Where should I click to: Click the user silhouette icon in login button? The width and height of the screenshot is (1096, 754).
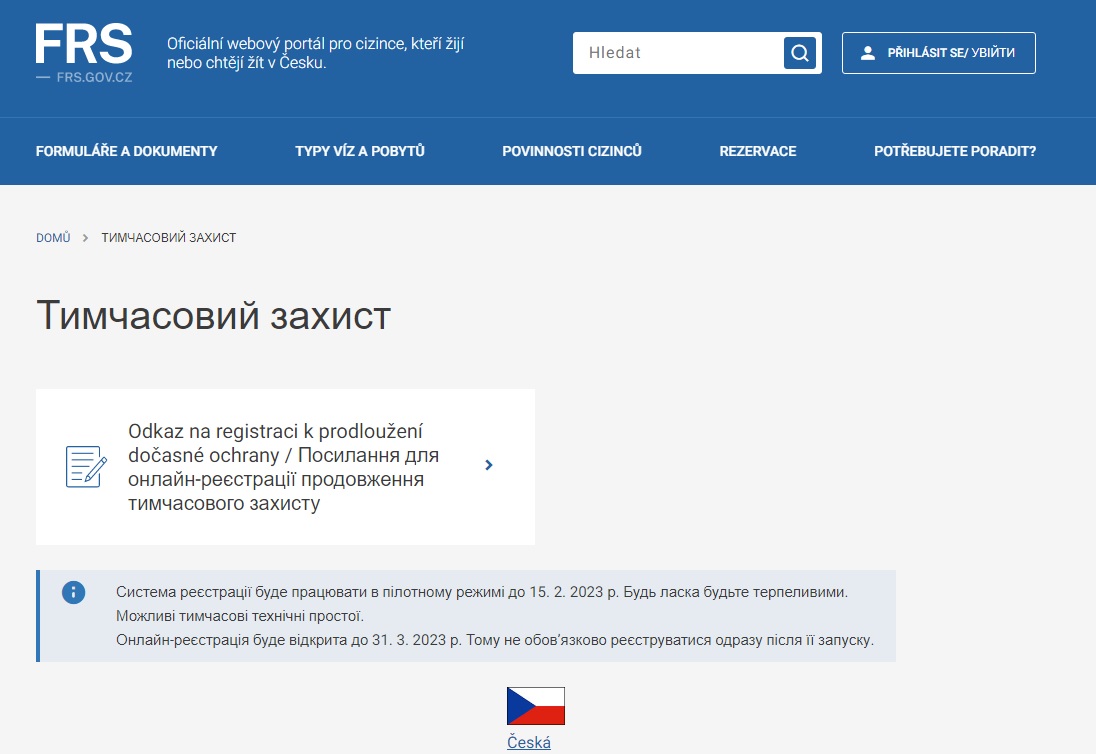point(867,53)
